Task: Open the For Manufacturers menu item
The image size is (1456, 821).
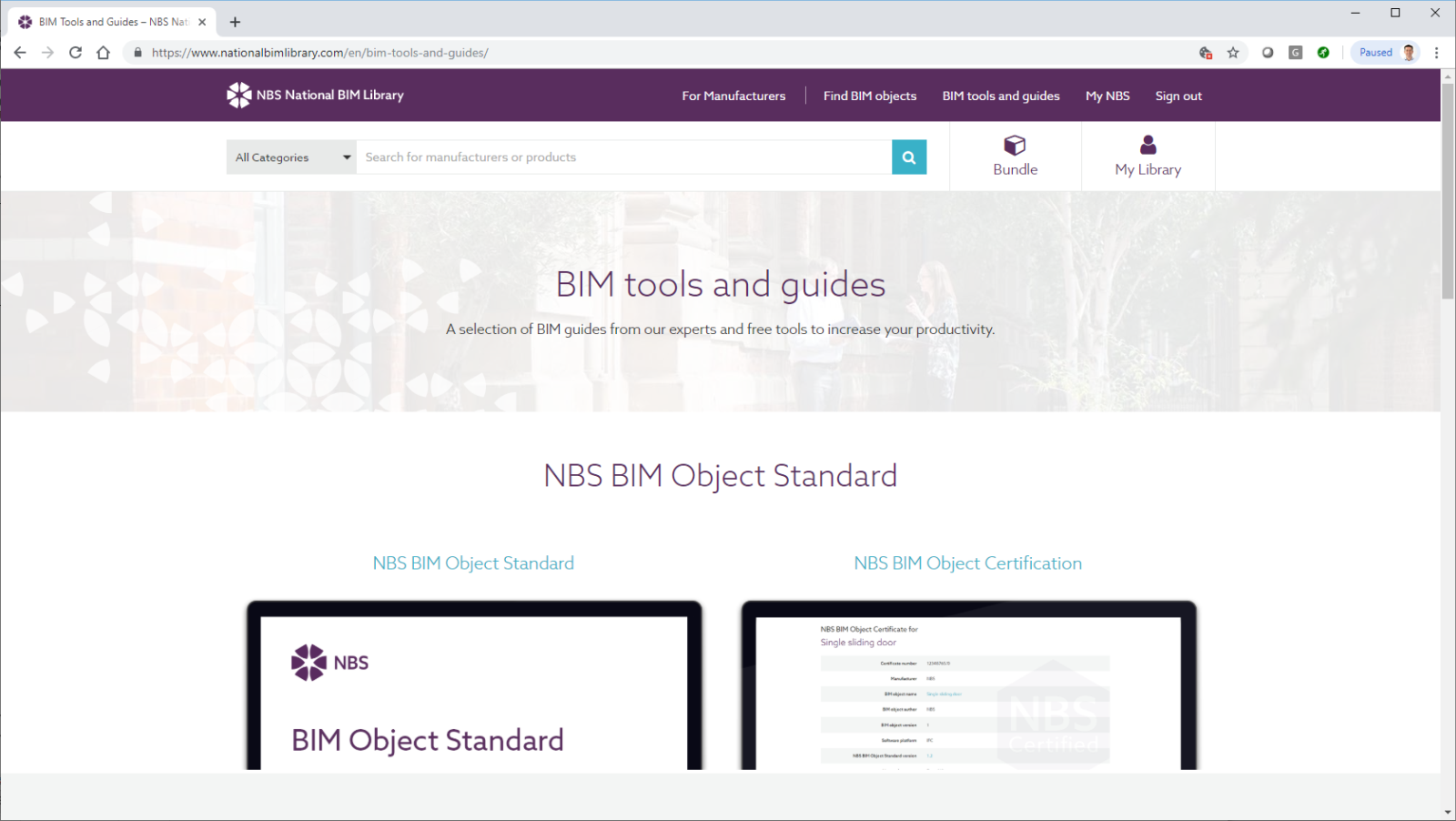Action: pyautogui.click(x=733, y=96)
